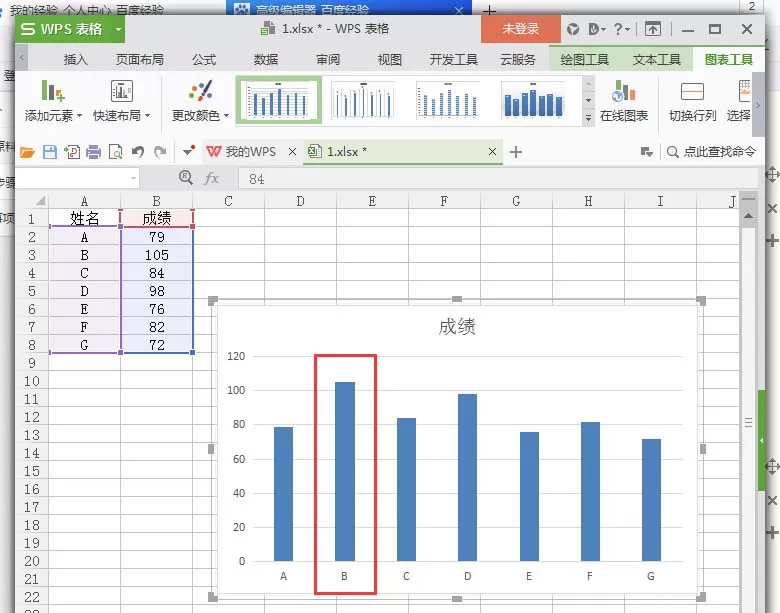
Task: Expand the chart style gallery dropdown
Action: (x=588, y=118)
